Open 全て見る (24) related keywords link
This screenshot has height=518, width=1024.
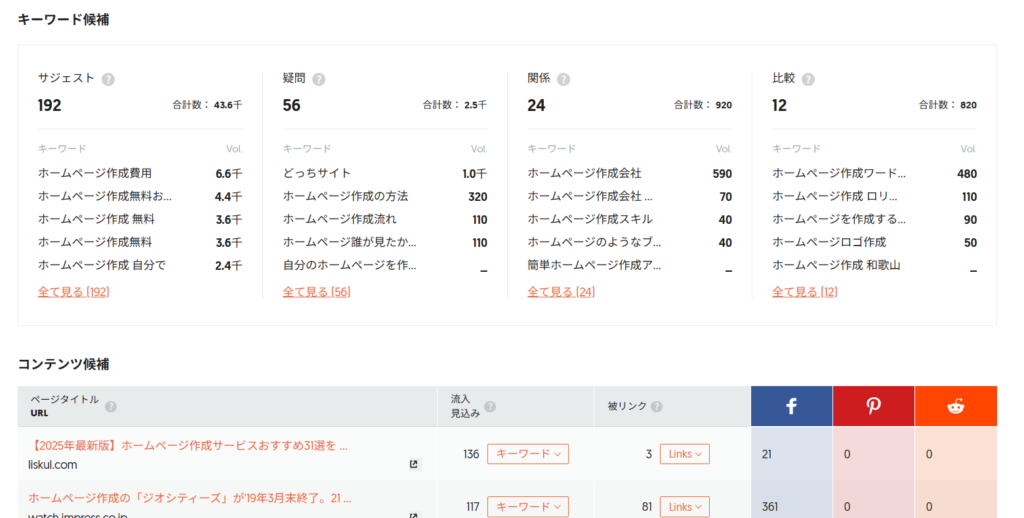click(x=561, y=292)
